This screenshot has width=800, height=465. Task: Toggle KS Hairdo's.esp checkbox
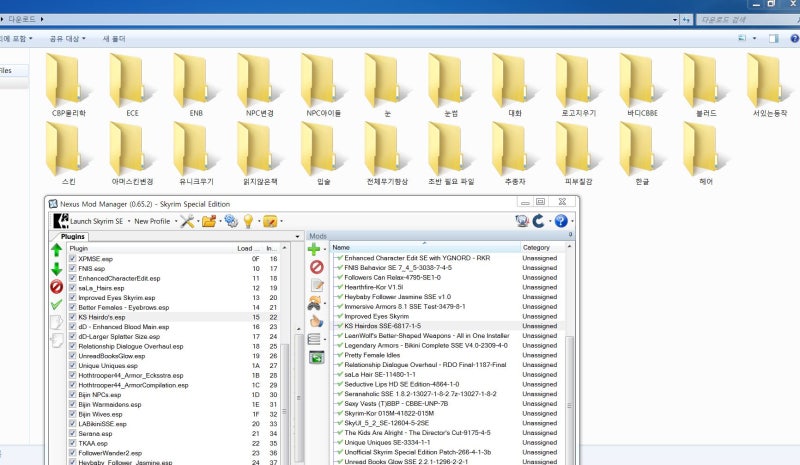[x=72, y=316]
